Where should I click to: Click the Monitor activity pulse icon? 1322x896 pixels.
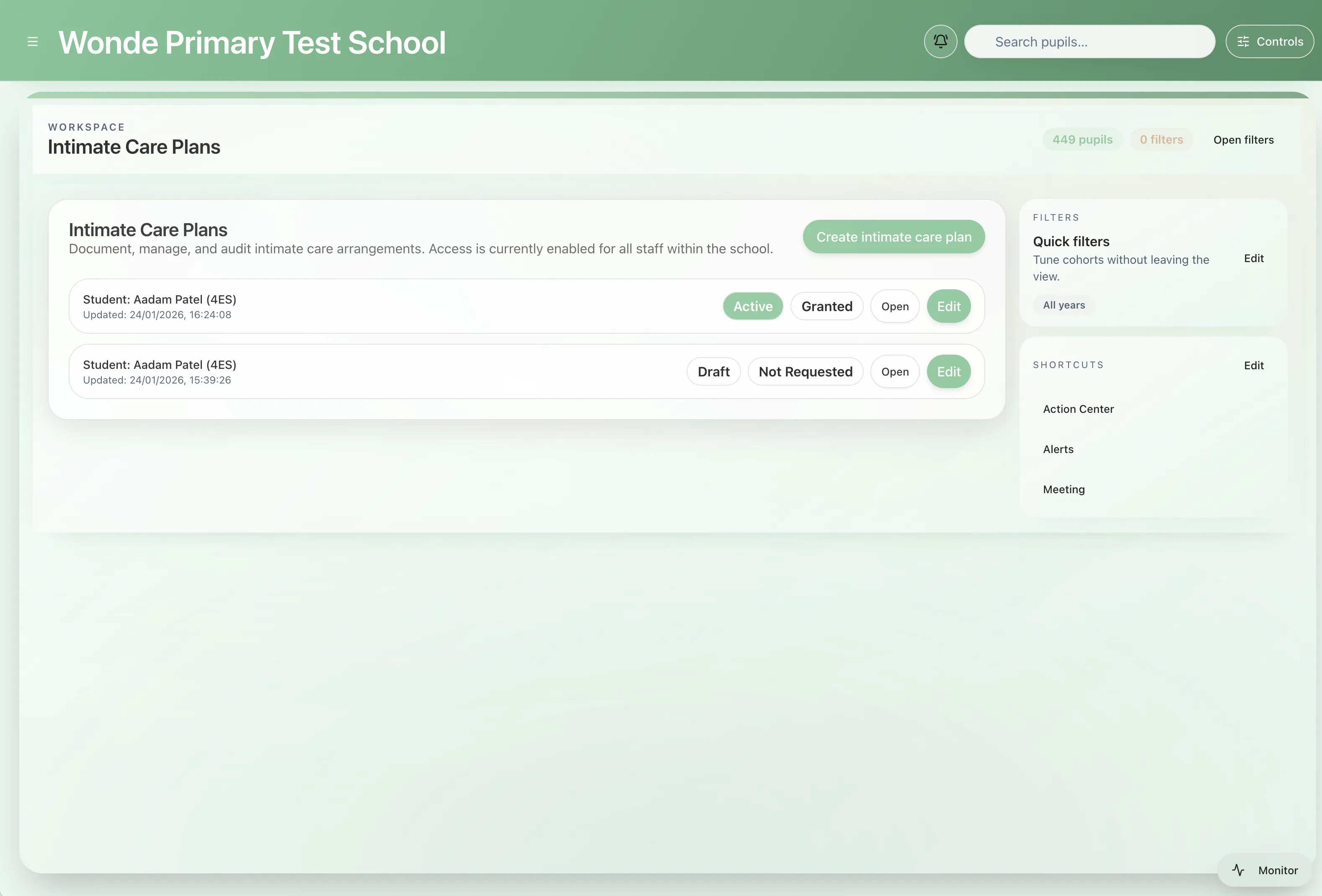coord(1238,870)
